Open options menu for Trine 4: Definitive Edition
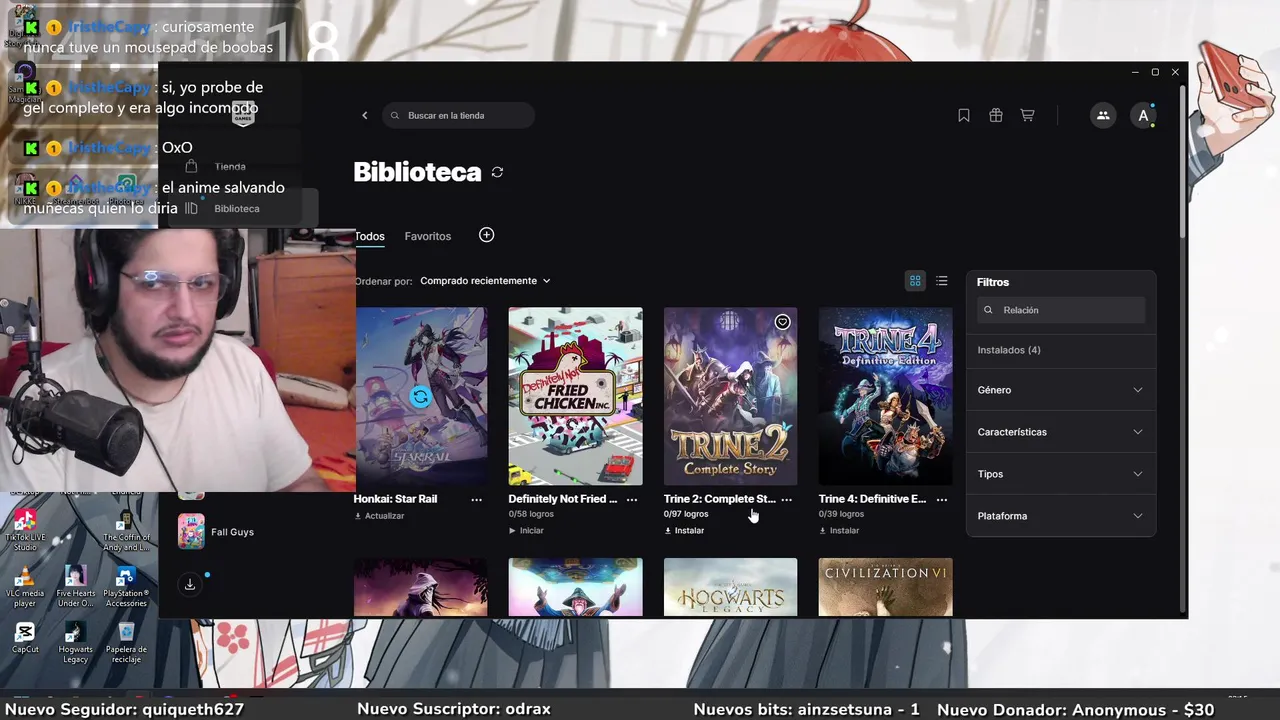The width and height of the screenshot is (1280, 720). (942, 499)
